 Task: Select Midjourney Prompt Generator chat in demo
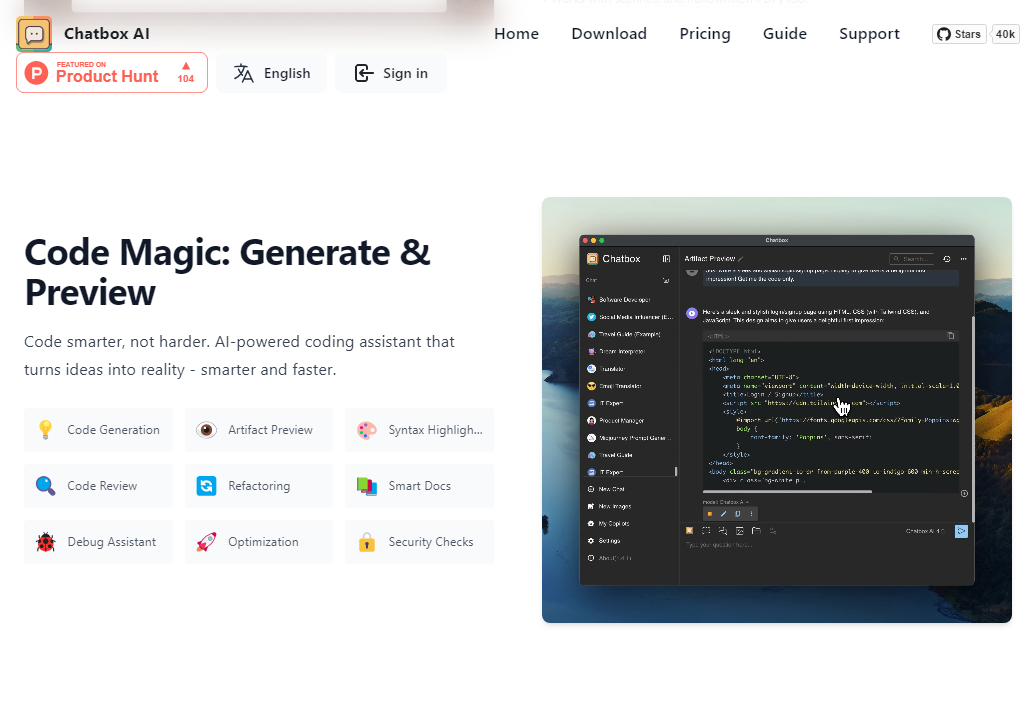630,438
